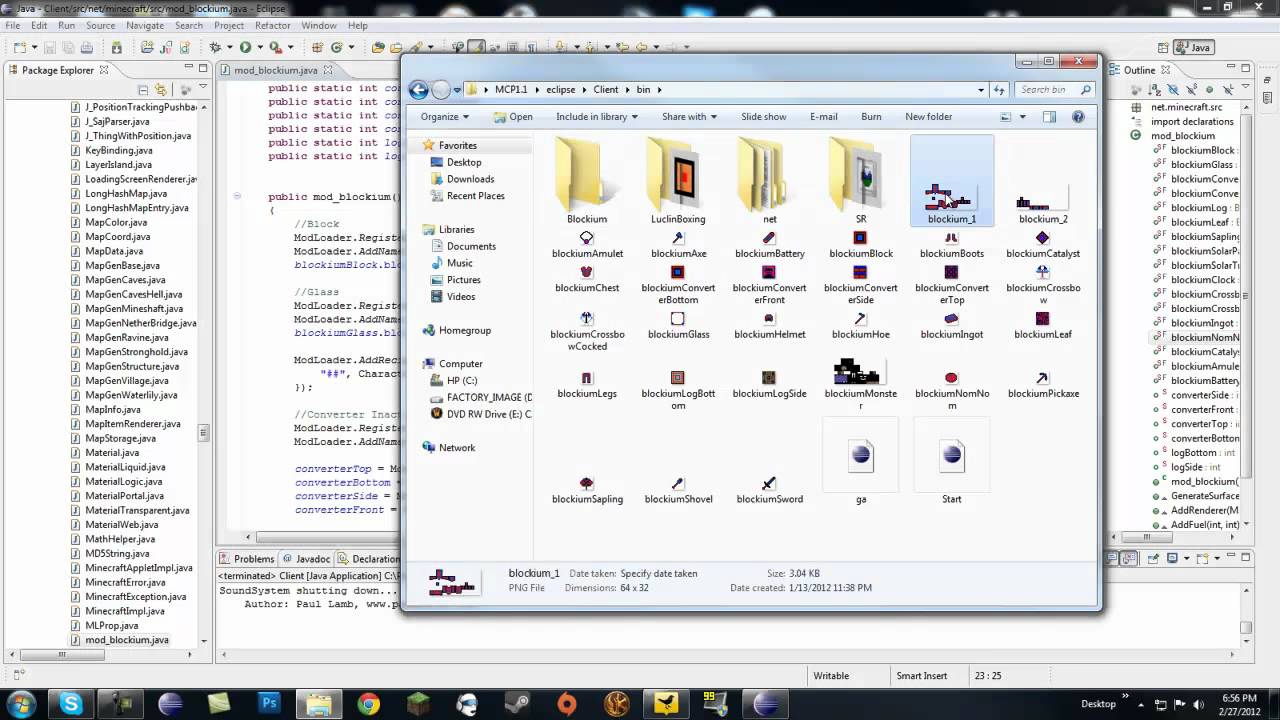
Task: Toggle Link with Editor in Package Explorer
Action: [x=161, y=90]
